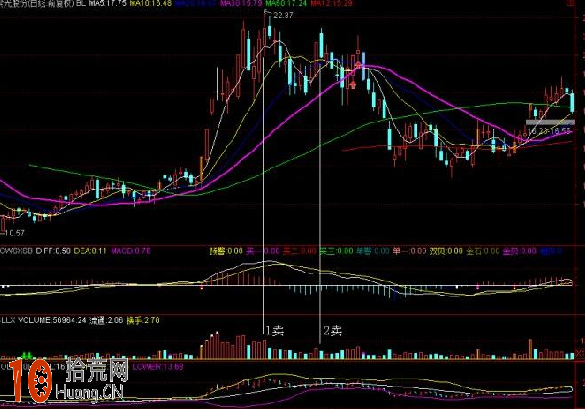Click the DEA:0.11 value in MACD panel
This screenshot has width=585, height=409.
90,251
